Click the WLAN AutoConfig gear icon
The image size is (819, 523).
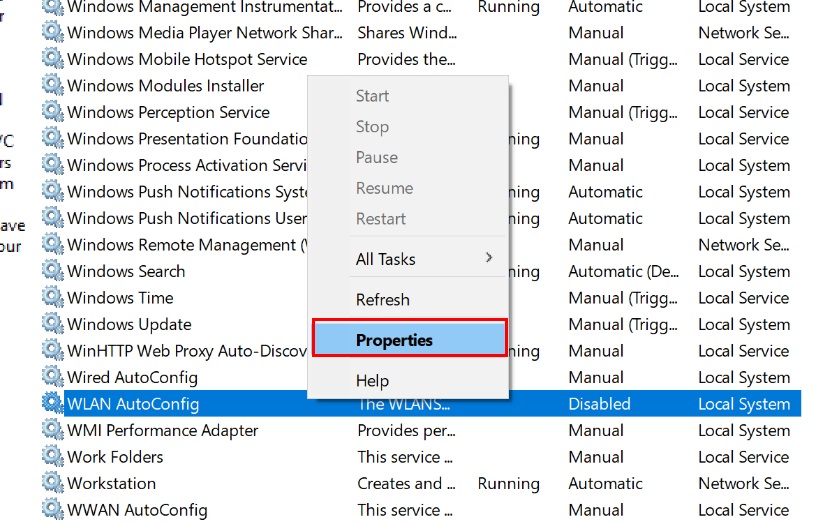coord(52,404)
